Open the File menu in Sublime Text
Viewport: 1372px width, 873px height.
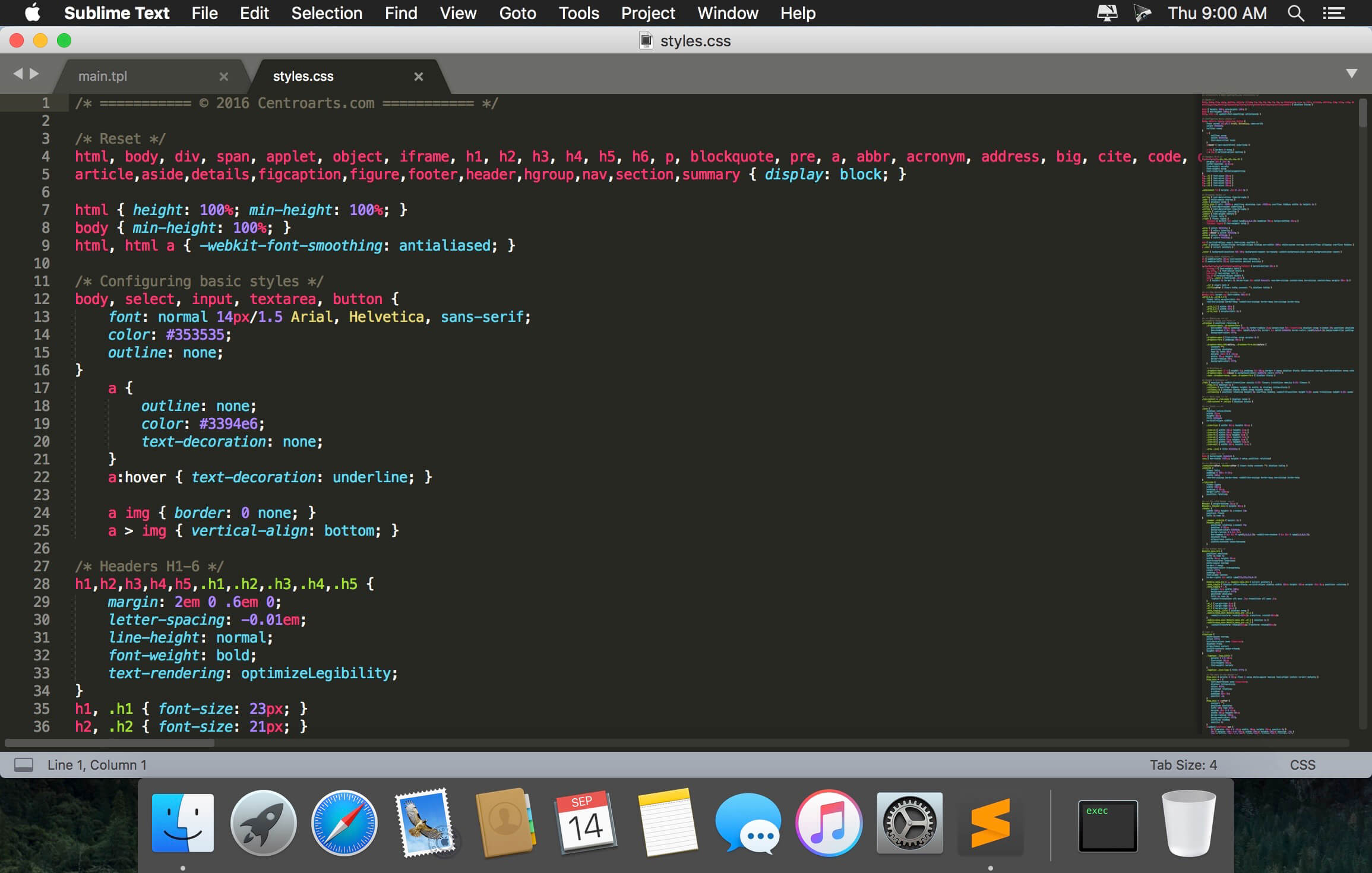[204, 13]
